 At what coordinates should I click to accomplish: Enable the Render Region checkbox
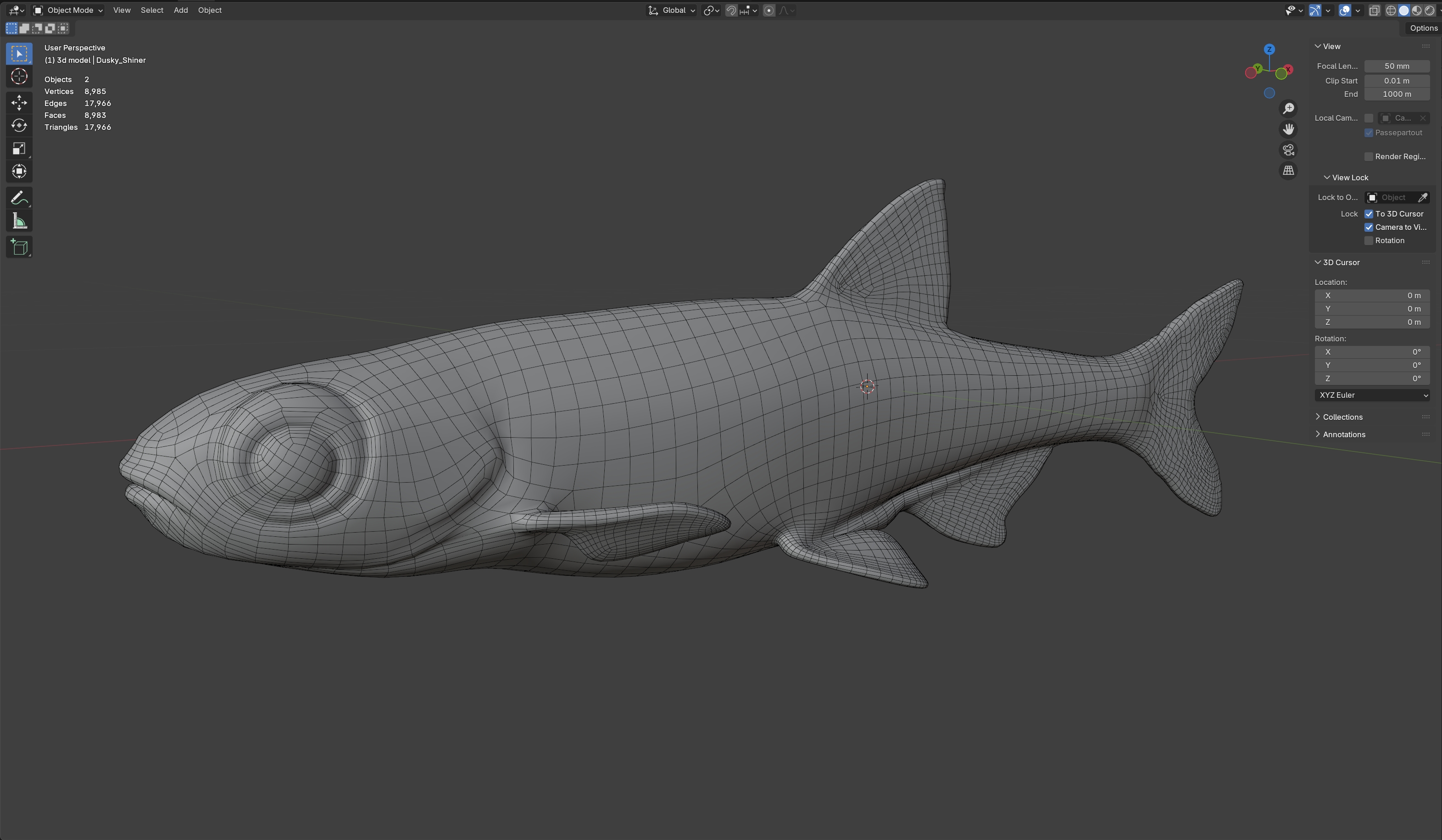coord(1369,157)
